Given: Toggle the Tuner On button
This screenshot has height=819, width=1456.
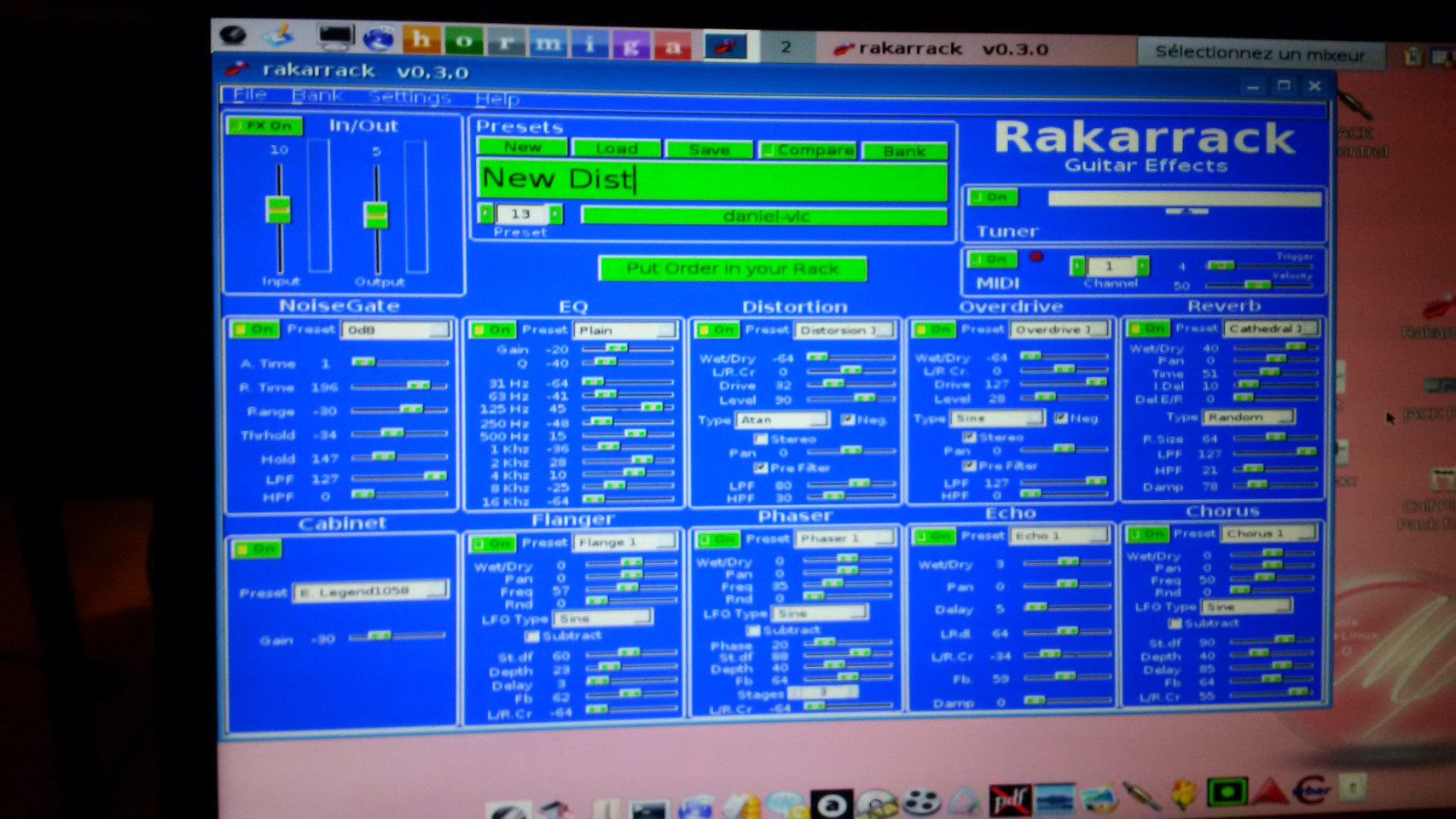Looking at the screenshot, I should click(992, 197).
